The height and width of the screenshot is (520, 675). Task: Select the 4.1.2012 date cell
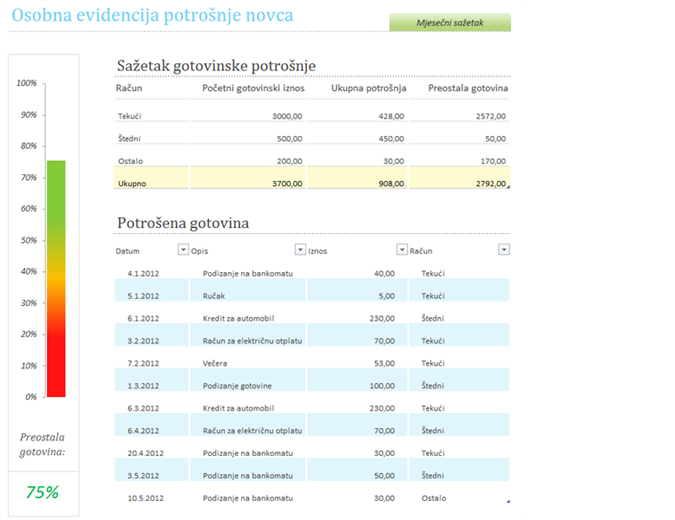point(143,273)
